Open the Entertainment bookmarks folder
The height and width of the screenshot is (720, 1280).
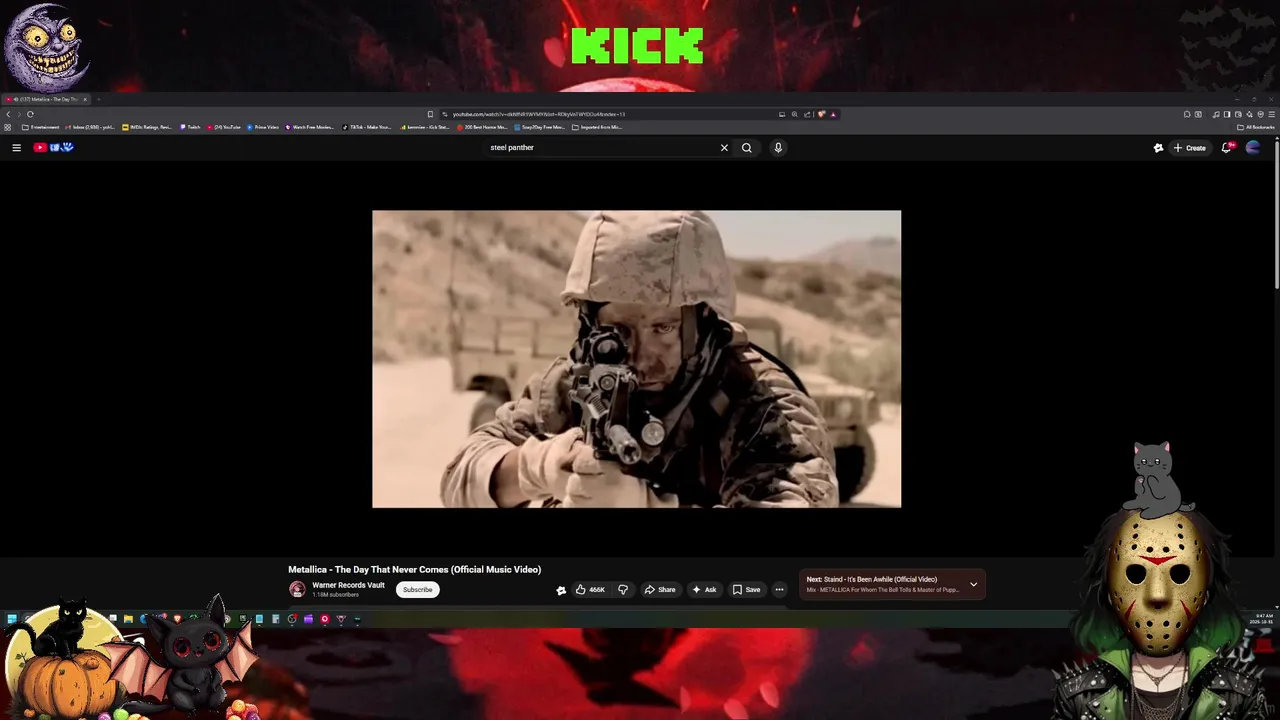[41, 127]
